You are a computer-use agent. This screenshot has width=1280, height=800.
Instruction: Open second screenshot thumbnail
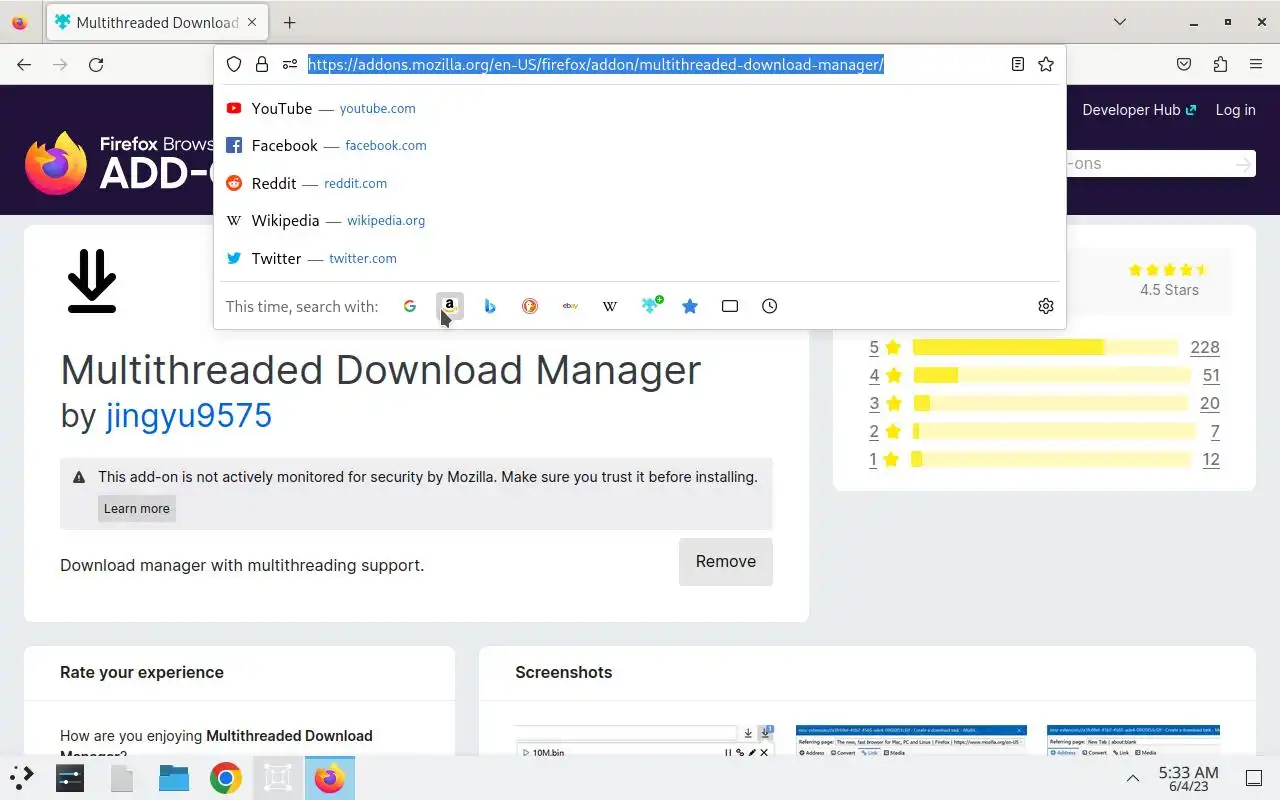(911, 740)
